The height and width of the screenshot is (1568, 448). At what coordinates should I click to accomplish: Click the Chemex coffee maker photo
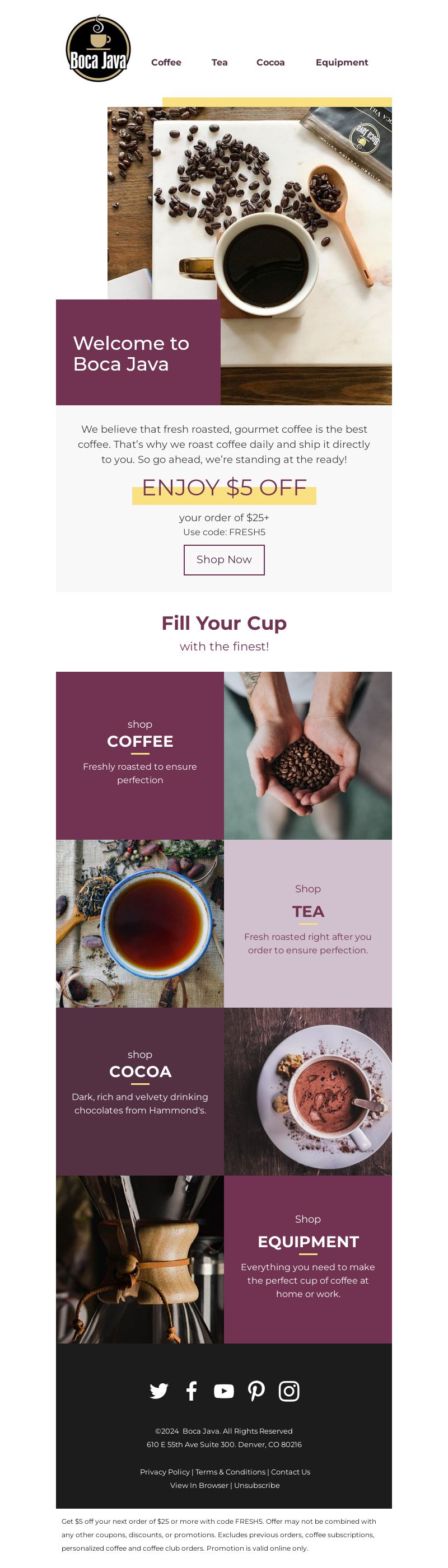(140, 1260)
